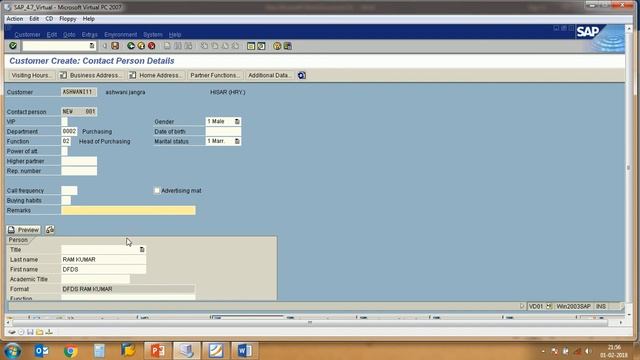The image size is (640, 360).
Task: Open the Virtual PC Action menu
Action: pyautogui.click(x=15, y=19)
